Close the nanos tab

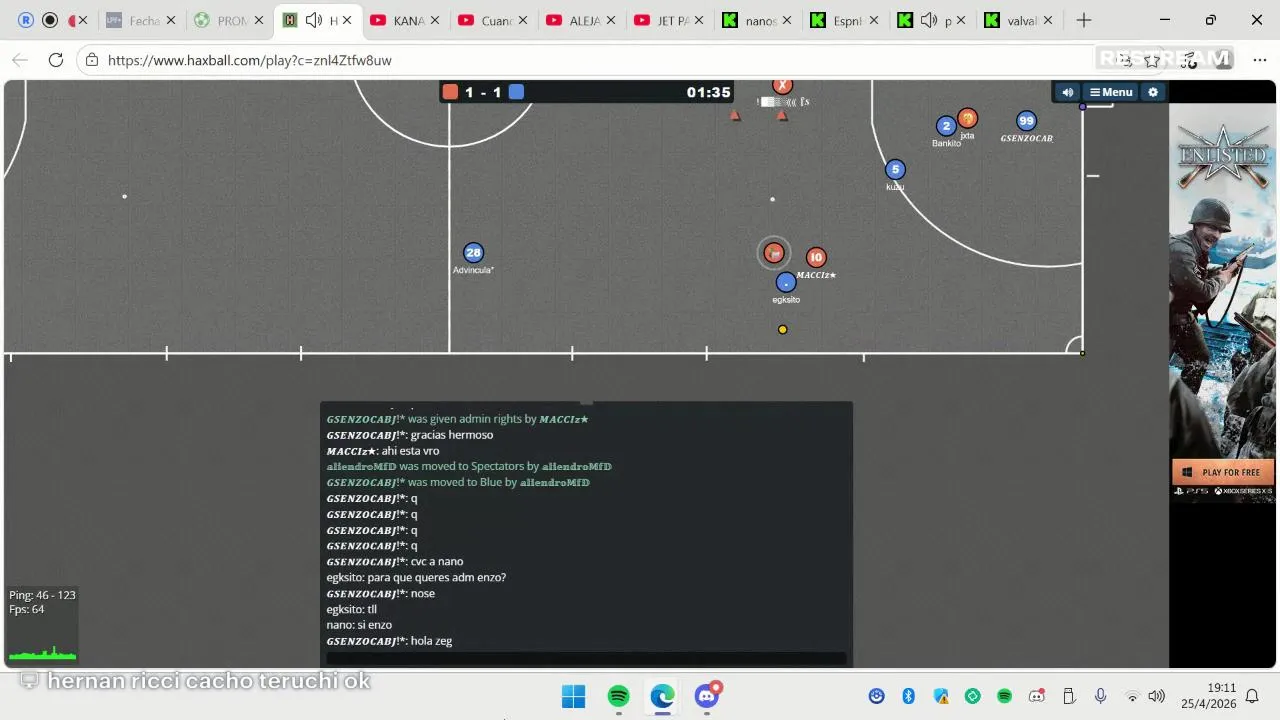pos(785,21)
